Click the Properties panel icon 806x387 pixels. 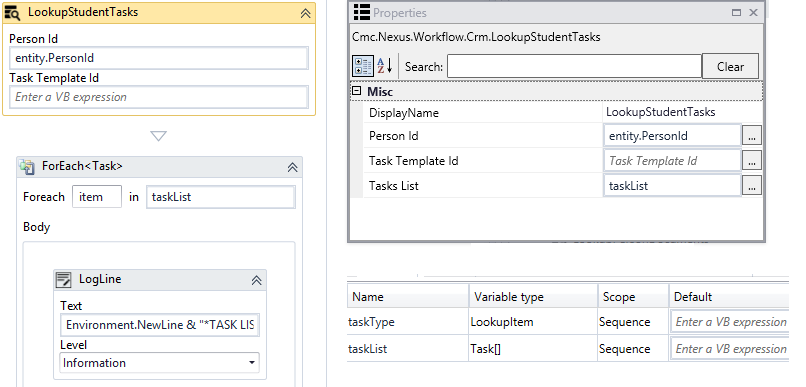click(362, 12)
